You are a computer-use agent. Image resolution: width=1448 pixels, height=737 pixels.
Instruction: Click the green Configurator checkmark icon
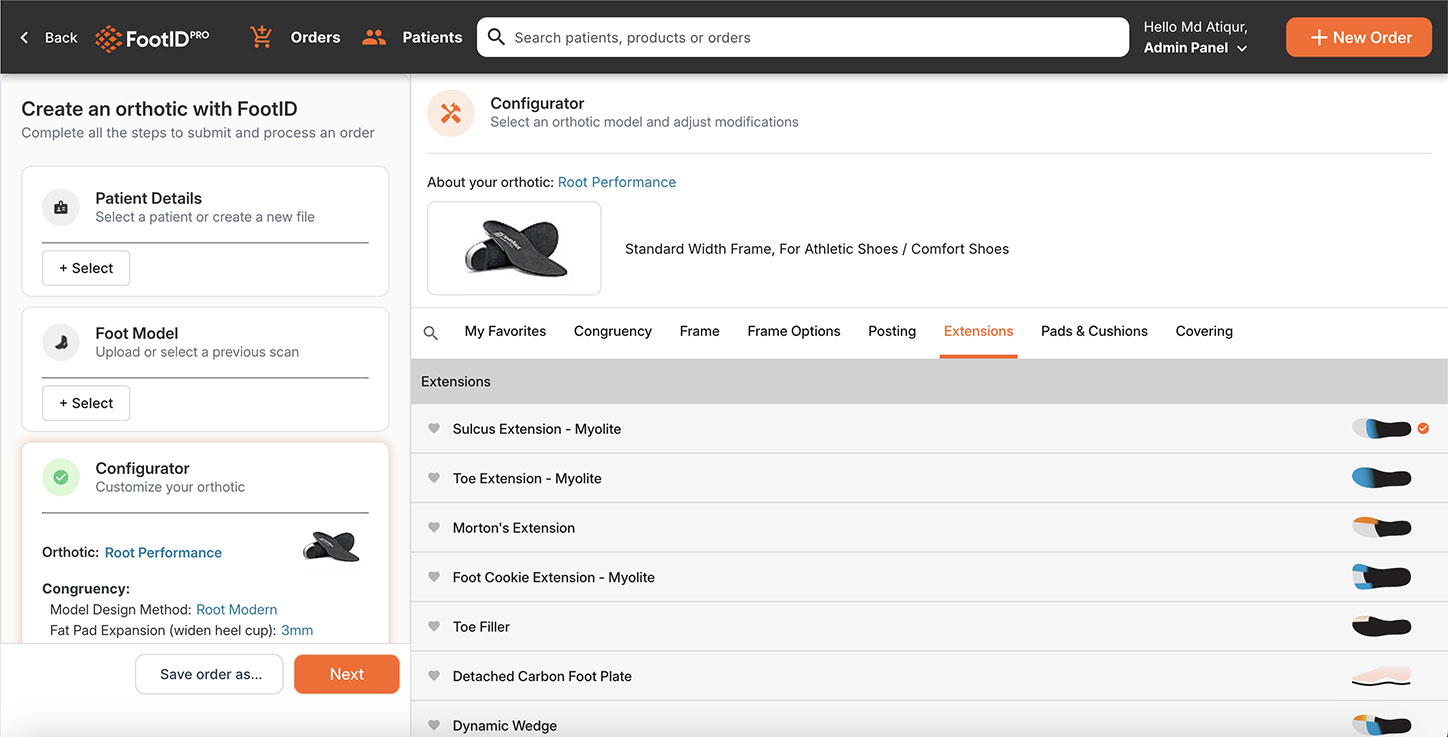(x=61, y=477)
